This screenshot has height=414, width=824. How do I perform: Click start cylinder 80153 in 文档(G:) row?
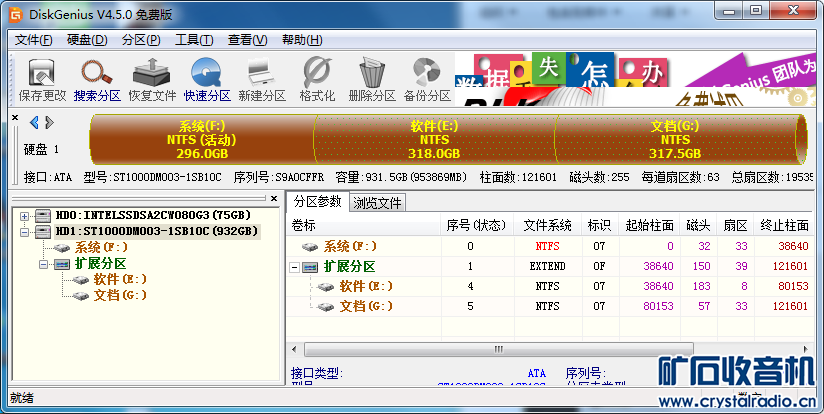pyautogui.click(x=658, y=307)
